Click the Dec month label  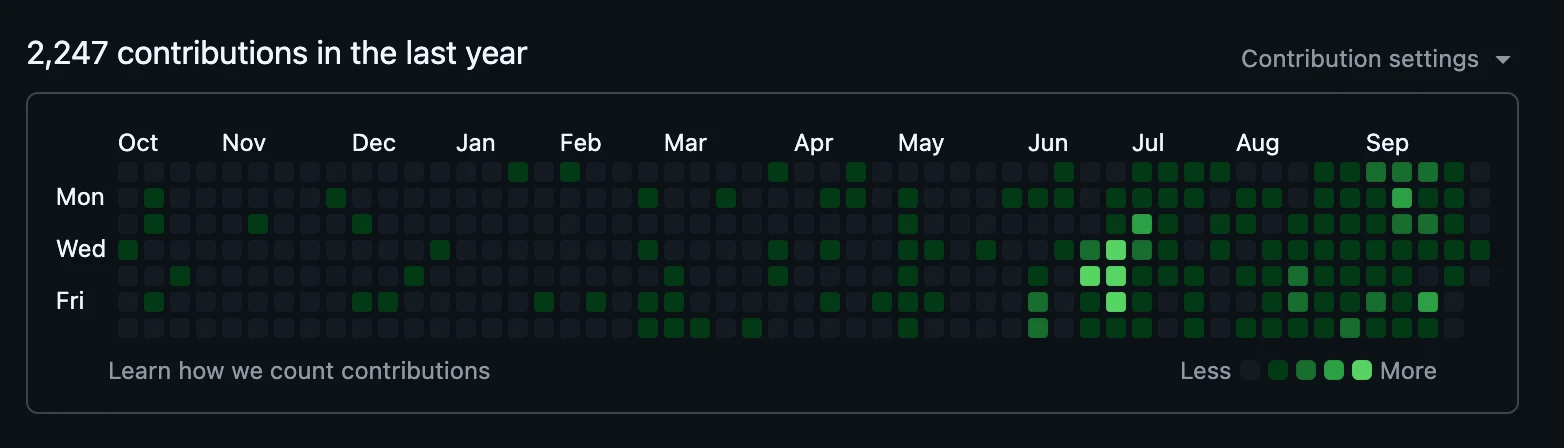click(374, 143)
